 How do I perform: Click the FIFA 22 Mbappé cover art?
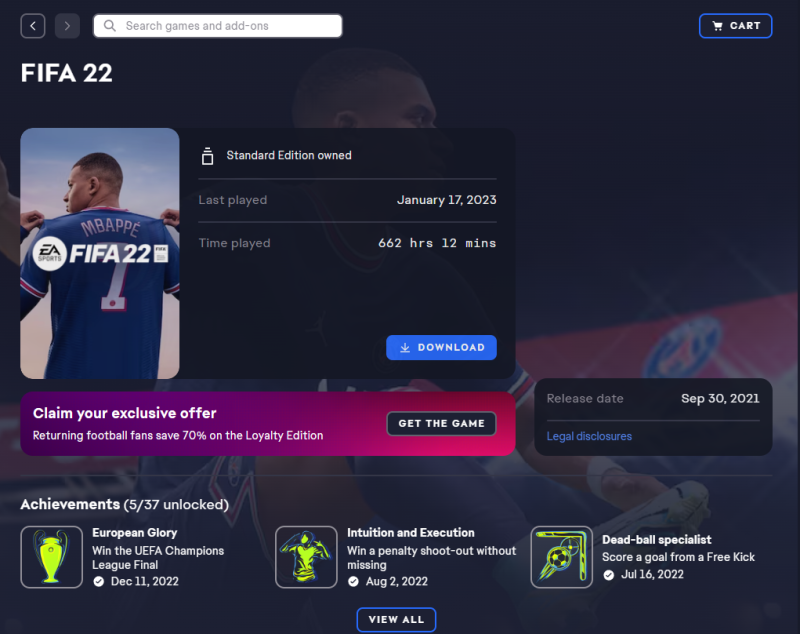100,253
